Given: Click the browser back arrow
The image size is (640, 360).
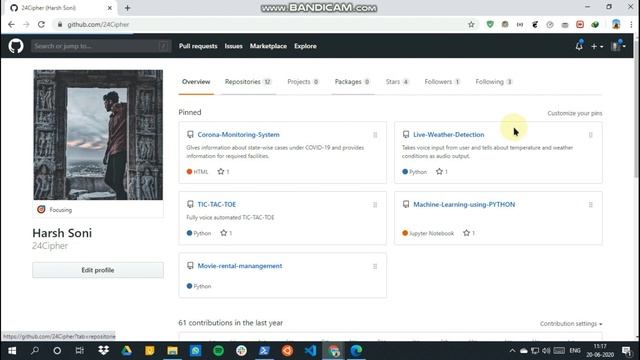Looking at the screenshot, I should (11, 24).
